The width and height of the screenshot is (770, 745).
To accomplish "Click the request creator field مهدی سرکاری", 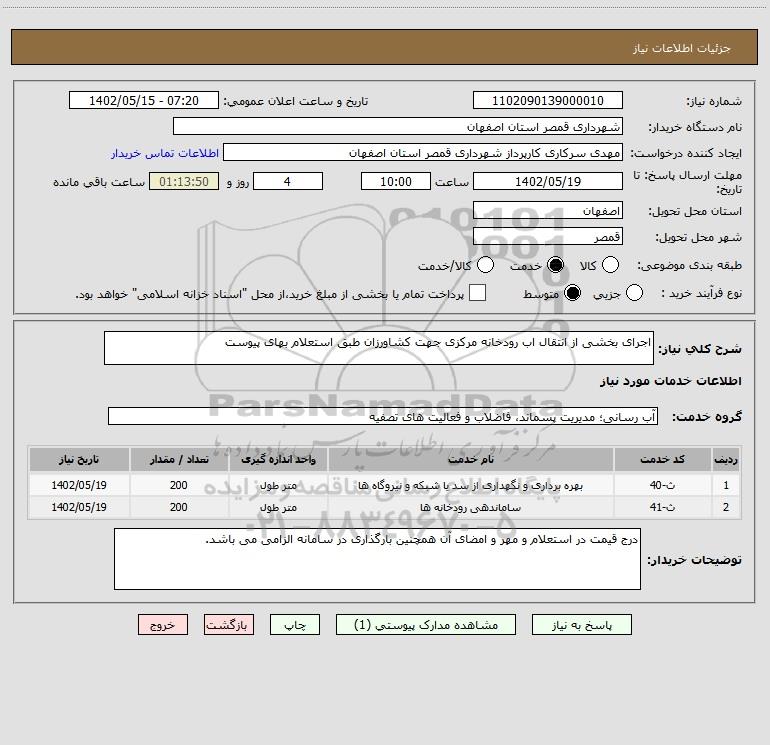I will click(x=423, y=152).
